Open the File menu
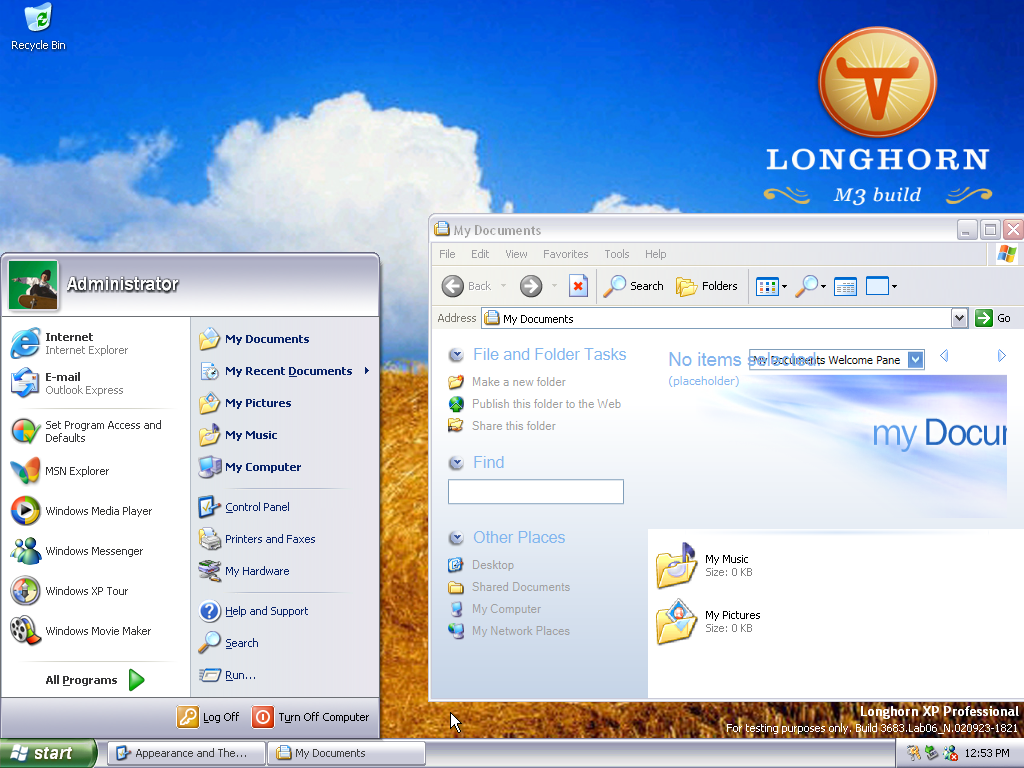 click(x=447, y=254)
